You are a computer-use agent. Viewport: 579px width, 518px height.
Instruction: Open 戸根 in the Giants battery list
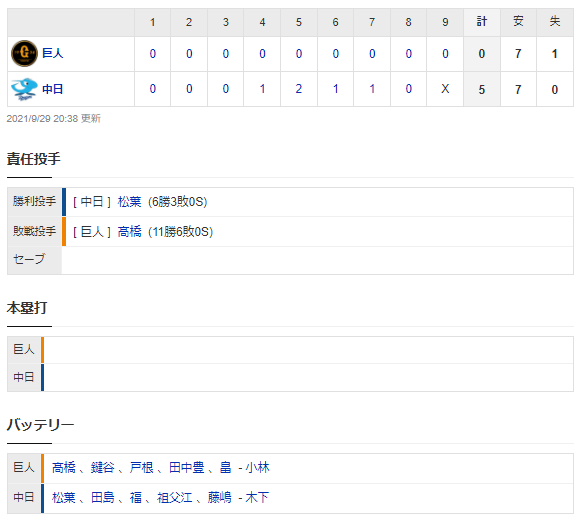click(x=141, y=468)
